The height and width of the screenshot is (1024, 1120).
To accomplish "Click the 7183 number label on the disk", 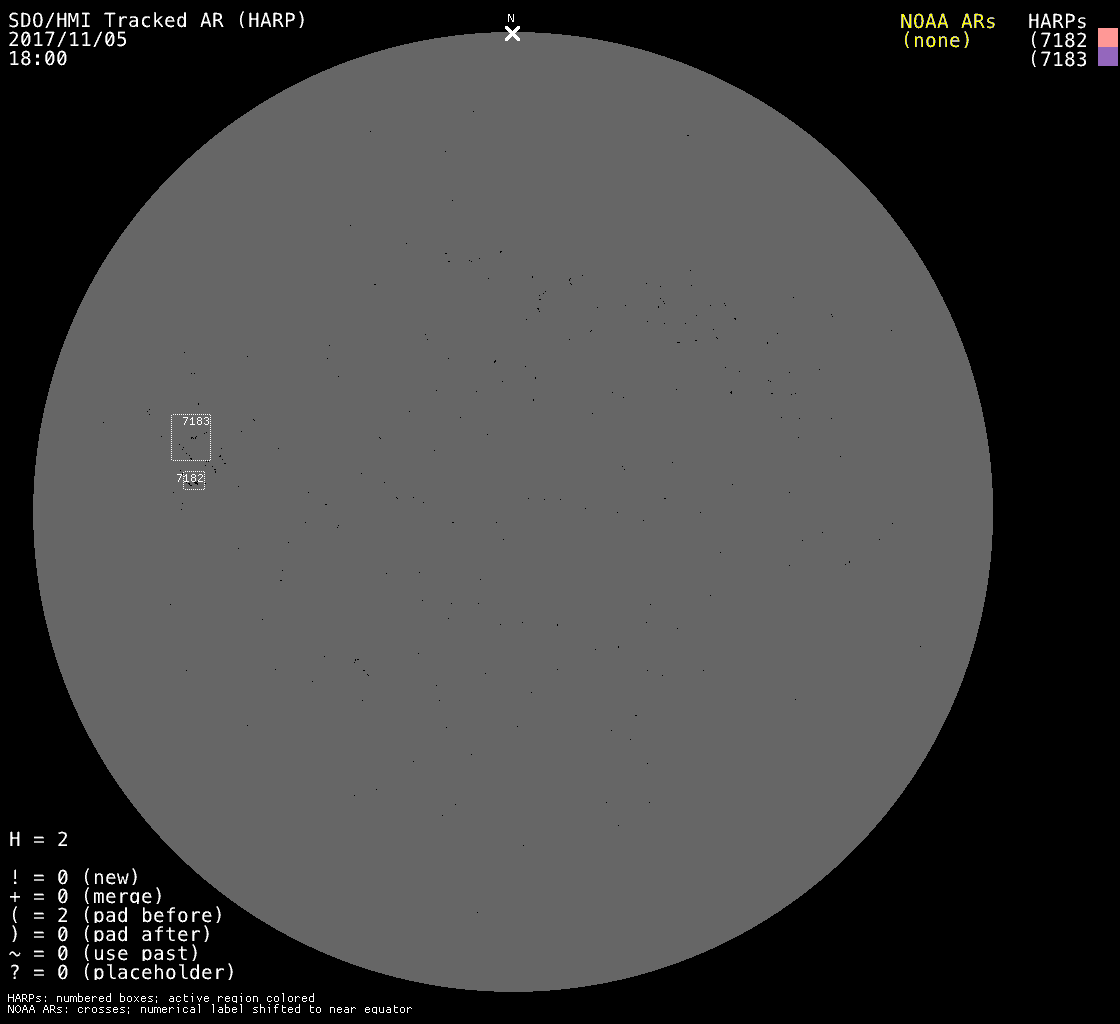I will [196, 421].
